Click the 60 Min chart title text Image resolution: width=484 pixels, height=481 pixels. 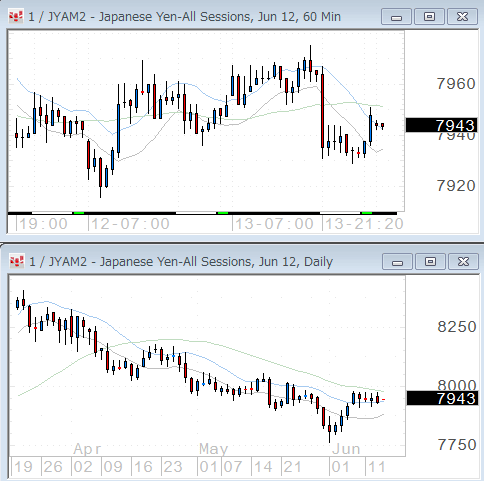click(184, 17)
